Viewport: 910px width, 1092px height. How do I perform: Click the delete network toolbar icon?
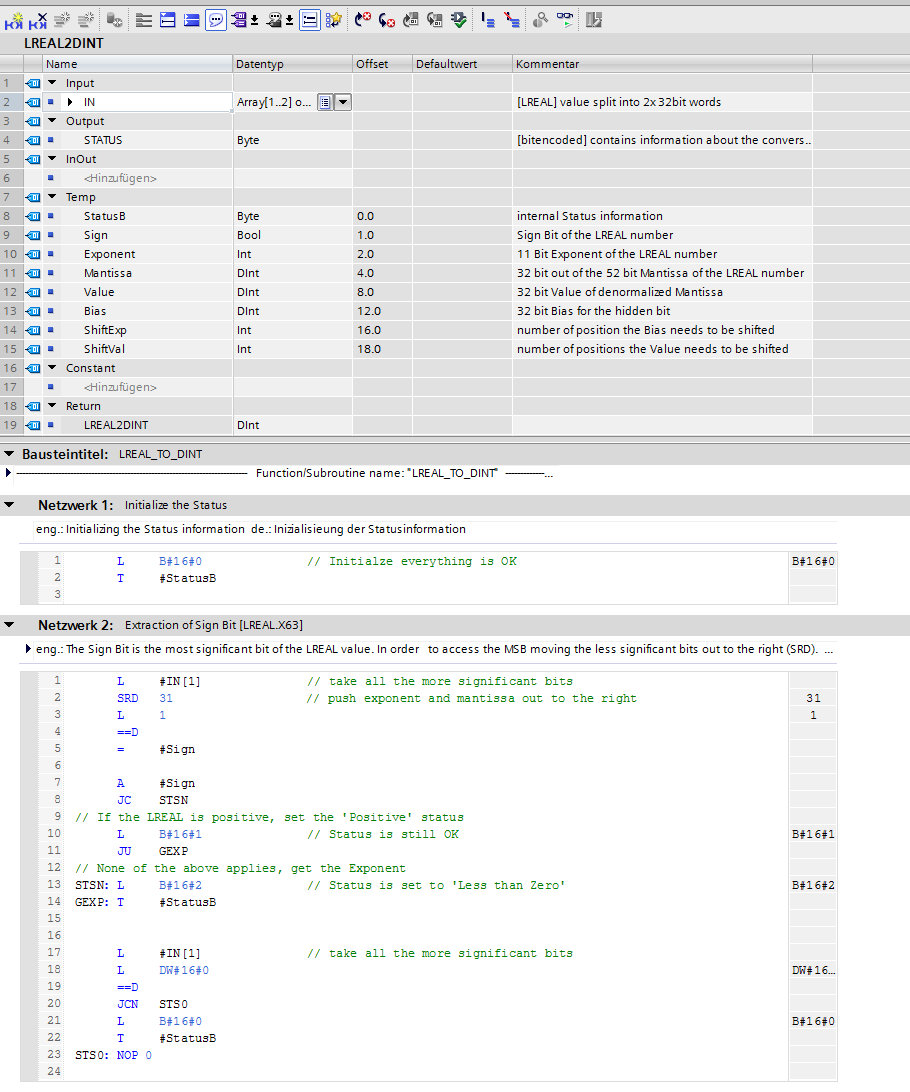(40, 19)
